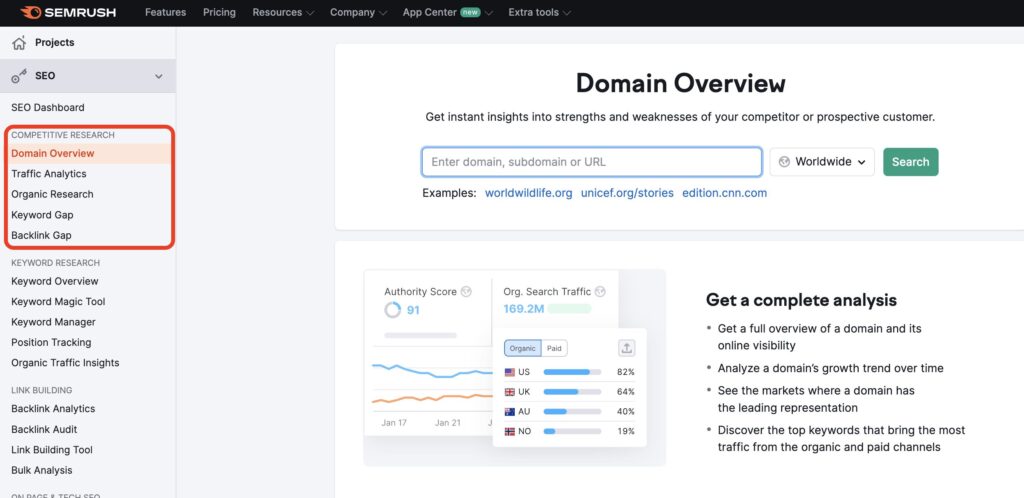Focus the domain entry input field
This screenshot has width=1024, height=498.
(x=591, y=162)
